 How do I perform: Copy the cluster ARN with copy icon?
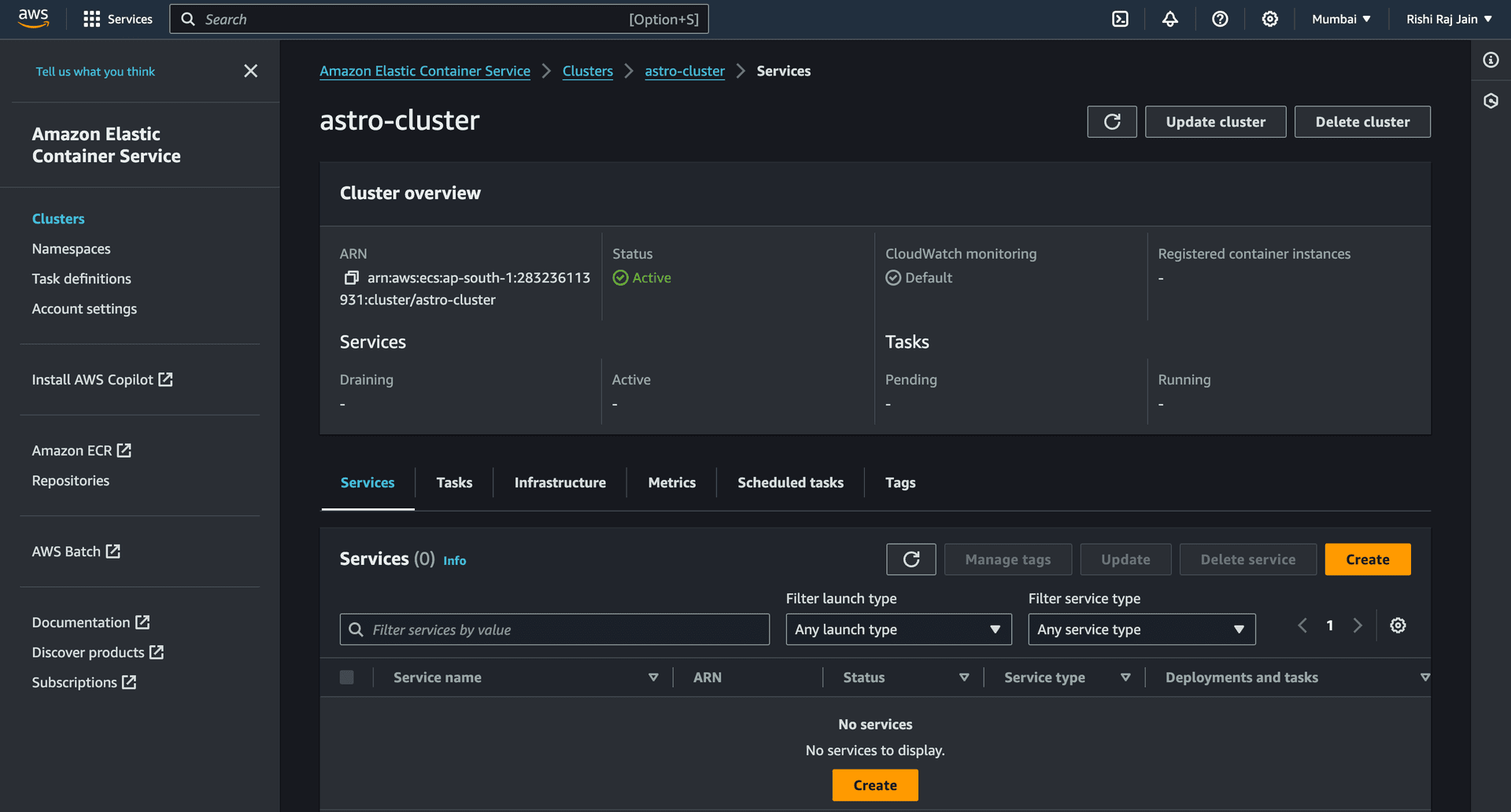(351, 278)
